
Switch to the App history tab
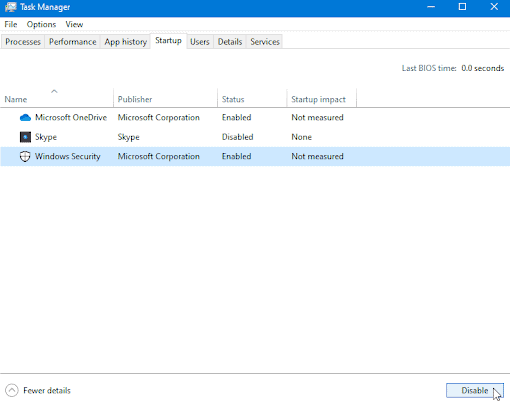coord(126,42)
